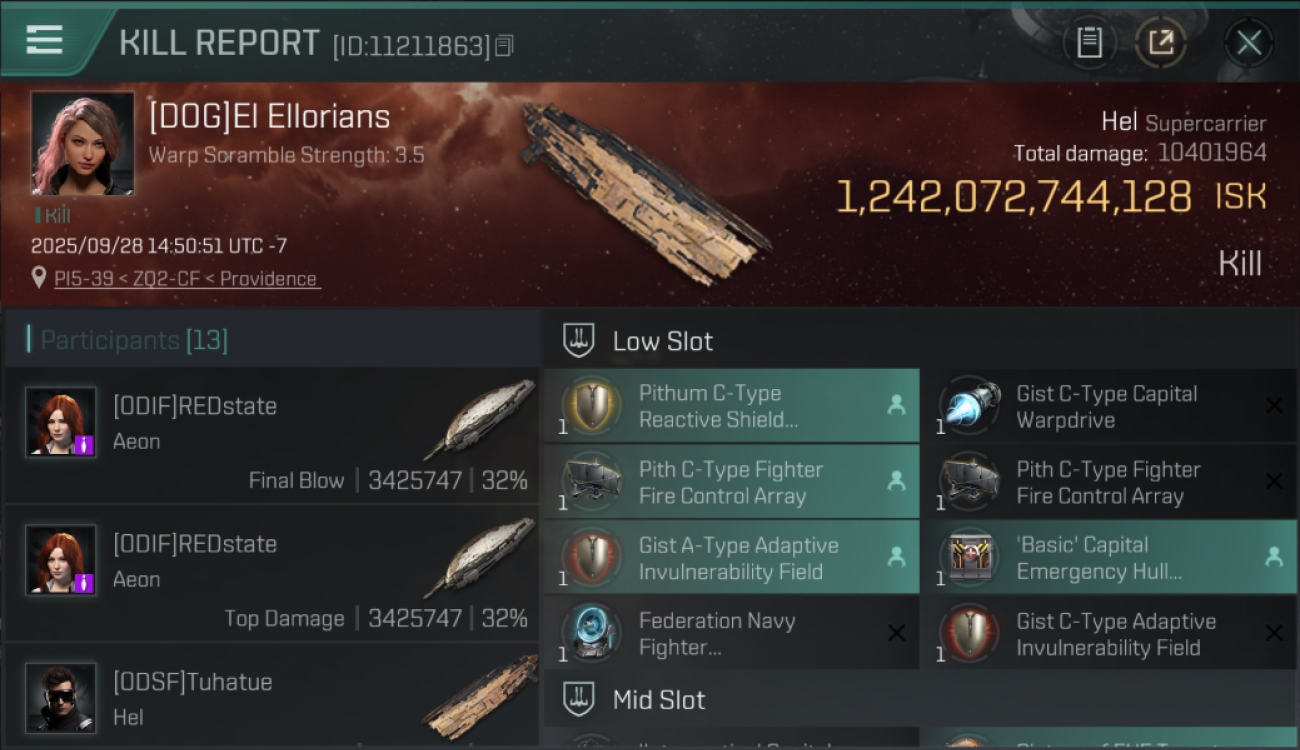Click the Hel ship image

tap(643, 192)
